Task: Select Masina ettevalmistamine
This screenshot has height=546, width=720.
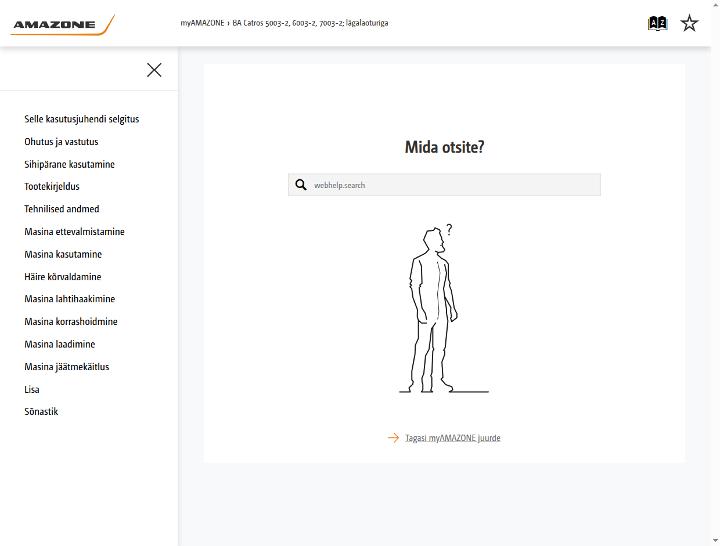Action: pos(74,231)
